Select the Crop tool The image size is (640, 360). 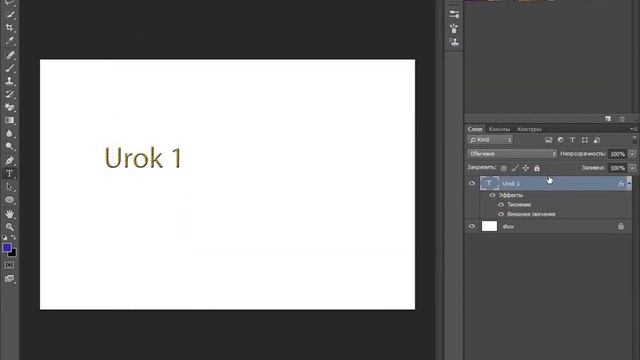[x=10, y=28]
